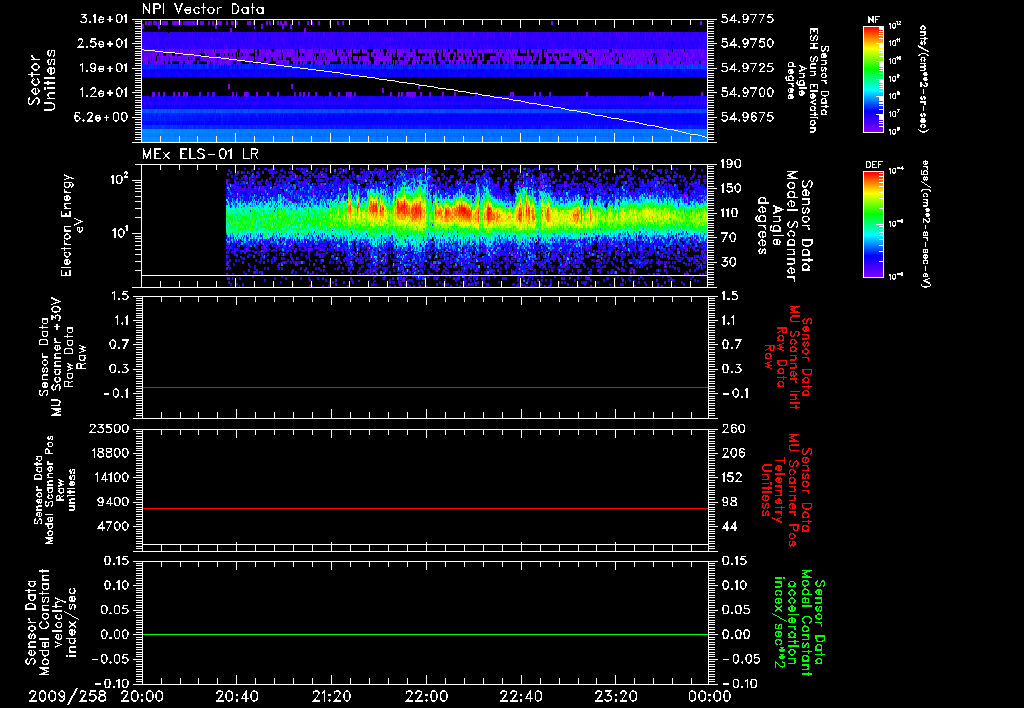This screenshot has height=708, width=1024.
Task: Click the DEF color scale bar
Action: (x=873, y=224)
